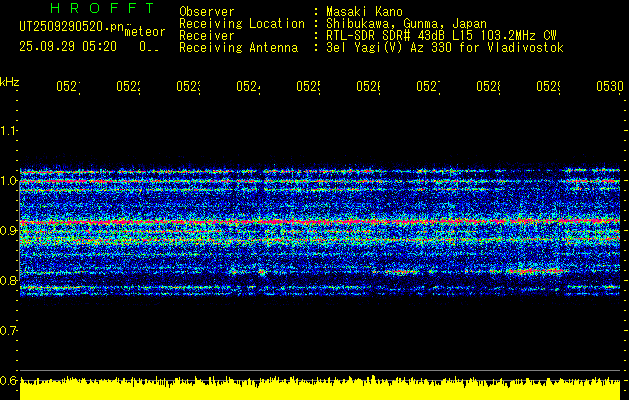Screen dimensions: 629x400
Task: Click the 0529 time marker
Action: coord(549,86)
